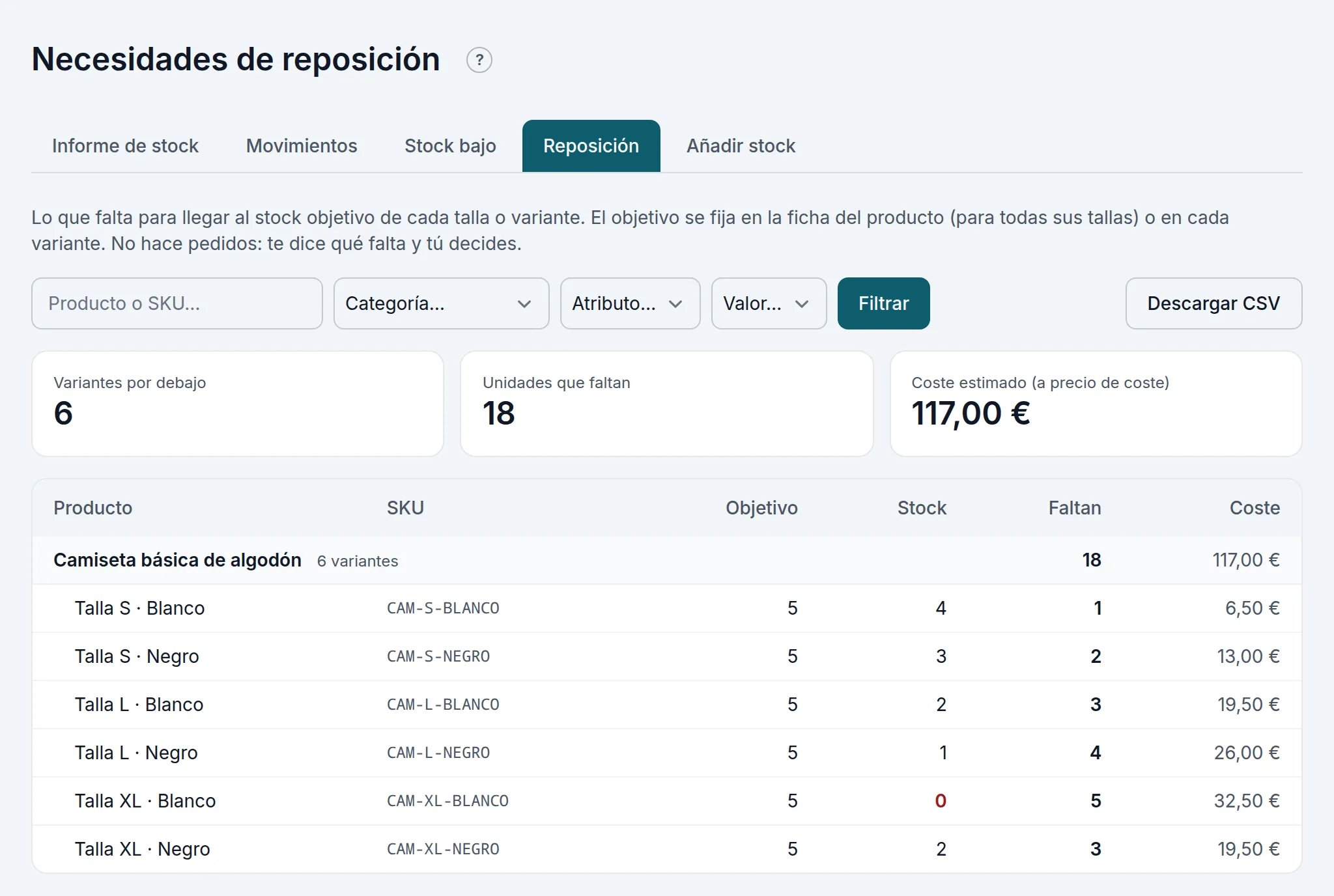
Task: Click the Coste estimado card
Action: pos(1096,404)
